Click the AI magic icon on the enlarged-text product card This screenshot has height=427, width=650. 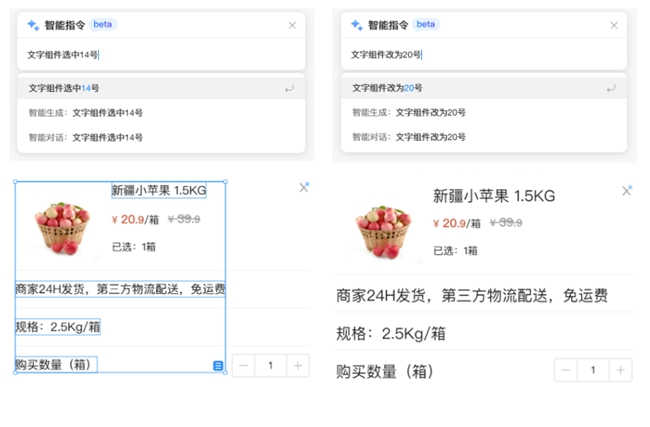click(627, 190)
